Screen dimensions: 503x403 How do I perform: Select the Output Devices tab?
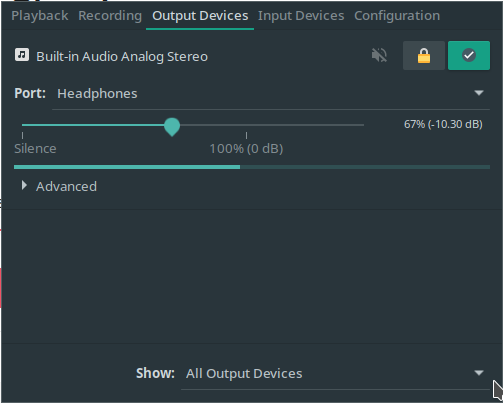click(x=200, y=16)
